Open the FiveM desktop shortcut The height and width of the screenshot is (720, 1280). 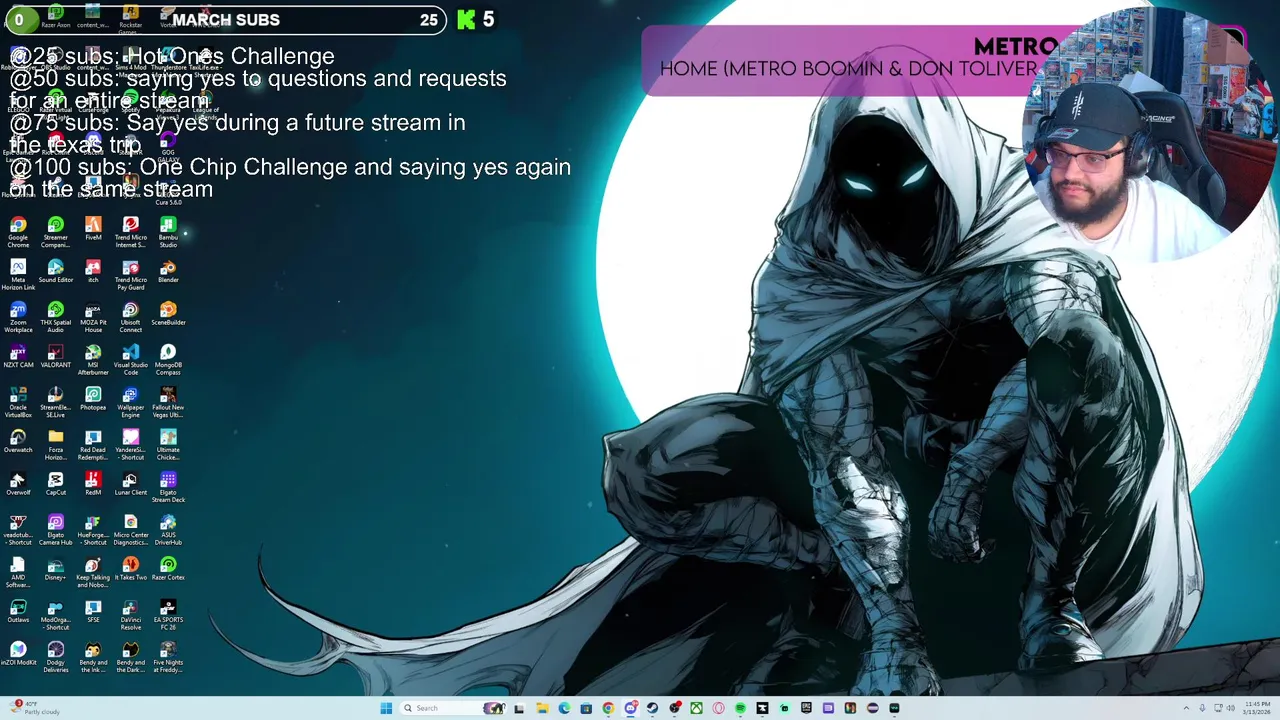(93, 229)
